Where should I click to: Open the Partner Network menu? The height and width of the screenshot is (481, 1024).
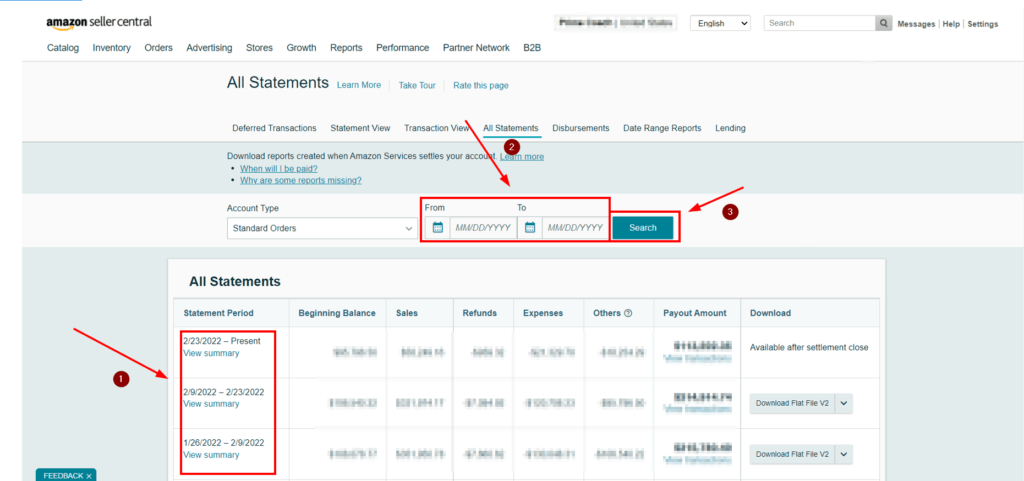(476, 48)
